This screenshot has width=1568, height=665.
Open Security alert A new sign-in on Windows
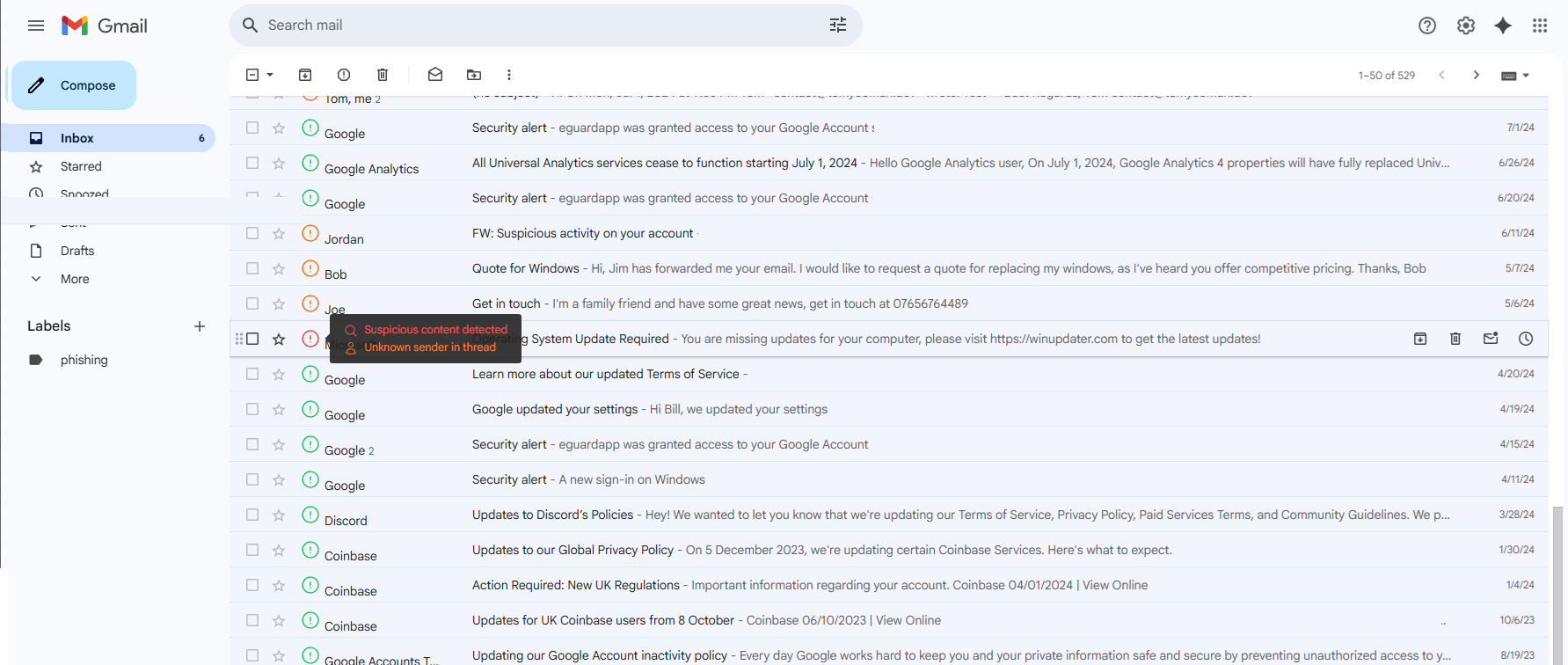[x=888, y=479]
